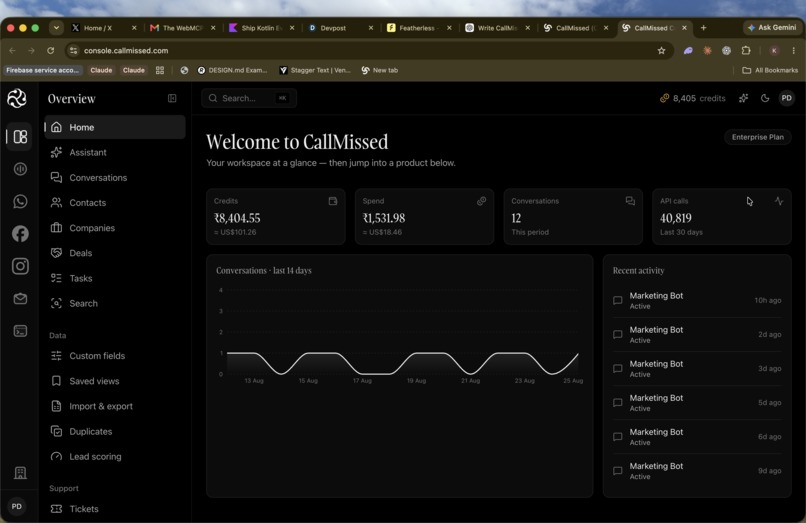
Task: Open Companies in sidebar
Action: pyautogui.click(x=115, y=228)
